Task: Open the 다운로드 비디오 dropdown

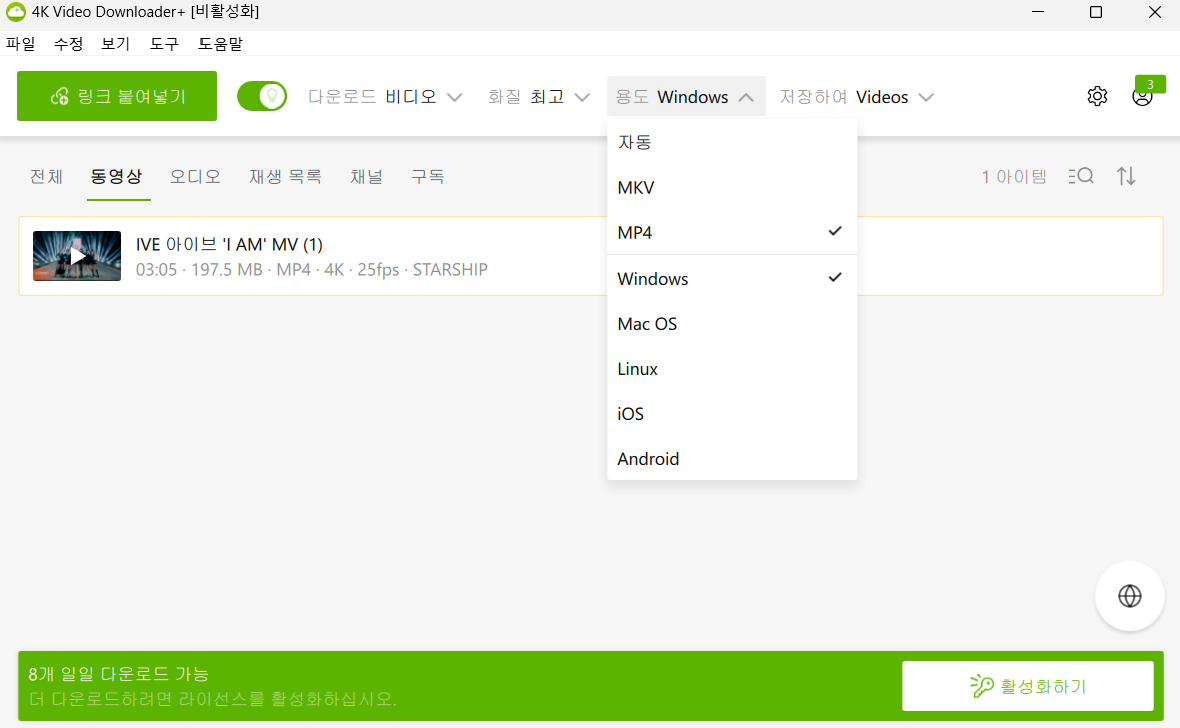Action: [x=385, y=97]
